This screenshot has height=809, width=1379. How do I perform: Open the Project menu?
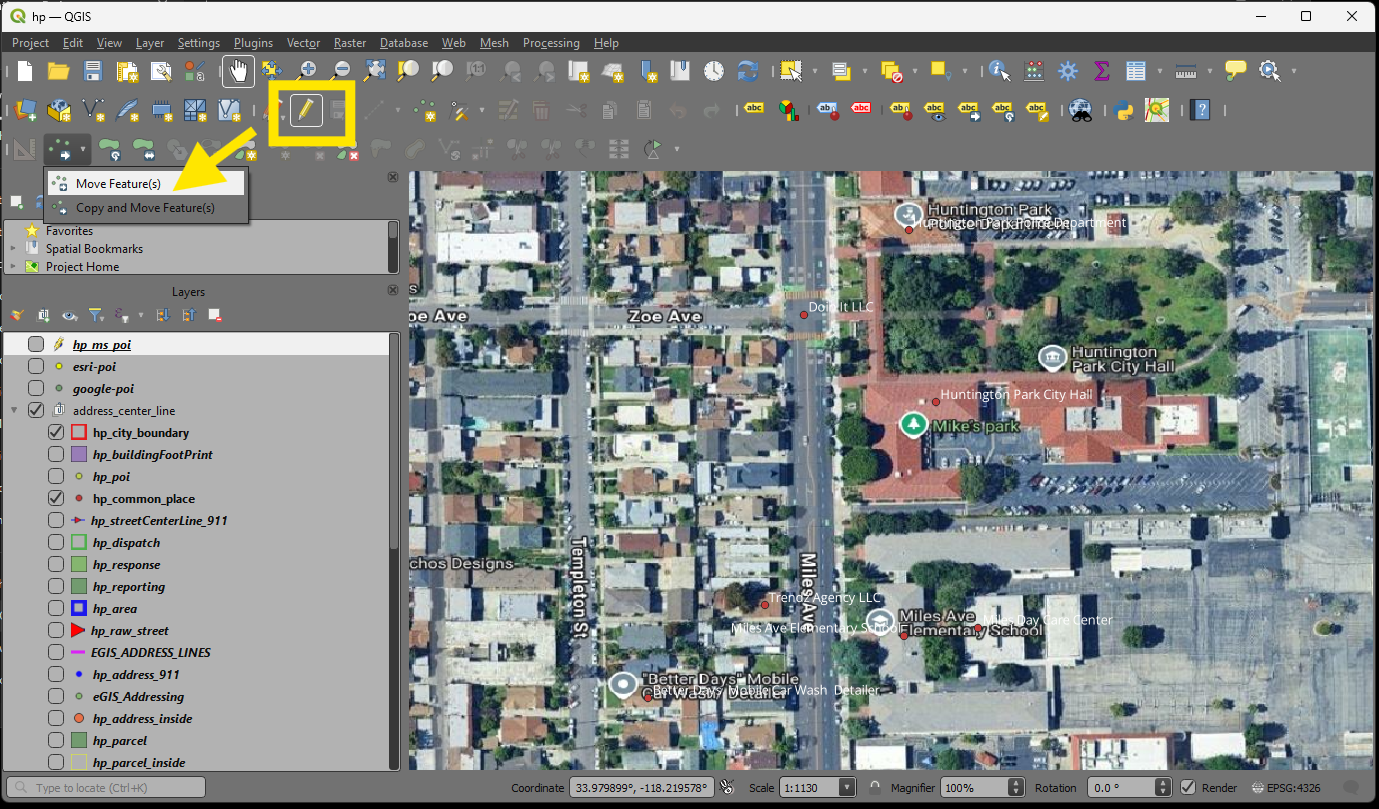pyautogui.click(x=30, y=43)
